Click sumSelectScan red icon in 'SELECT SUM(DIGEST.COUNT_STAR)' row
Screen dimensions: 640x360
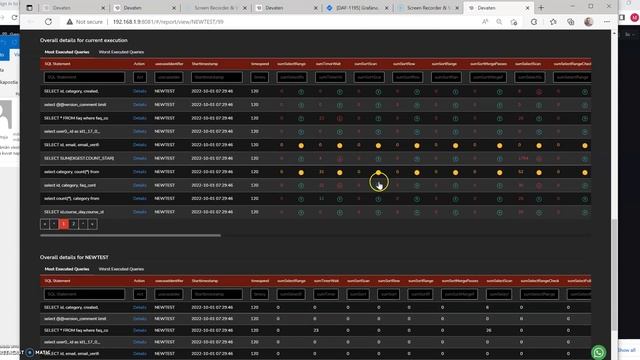[x=539, y=159]
